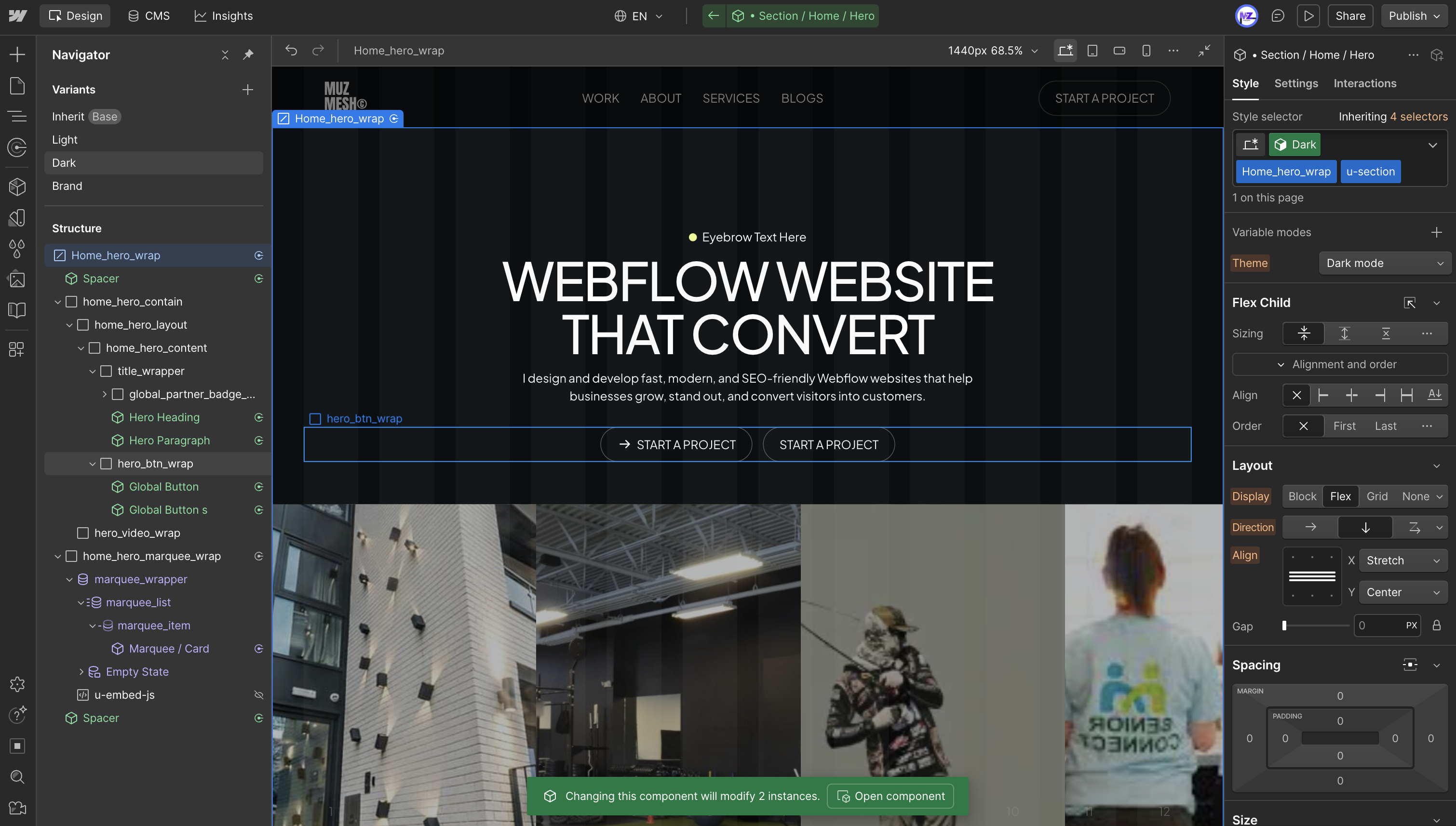Open the Settings tab in right panel
This screenshot has height=826, width=1456.
(1295, 83)
